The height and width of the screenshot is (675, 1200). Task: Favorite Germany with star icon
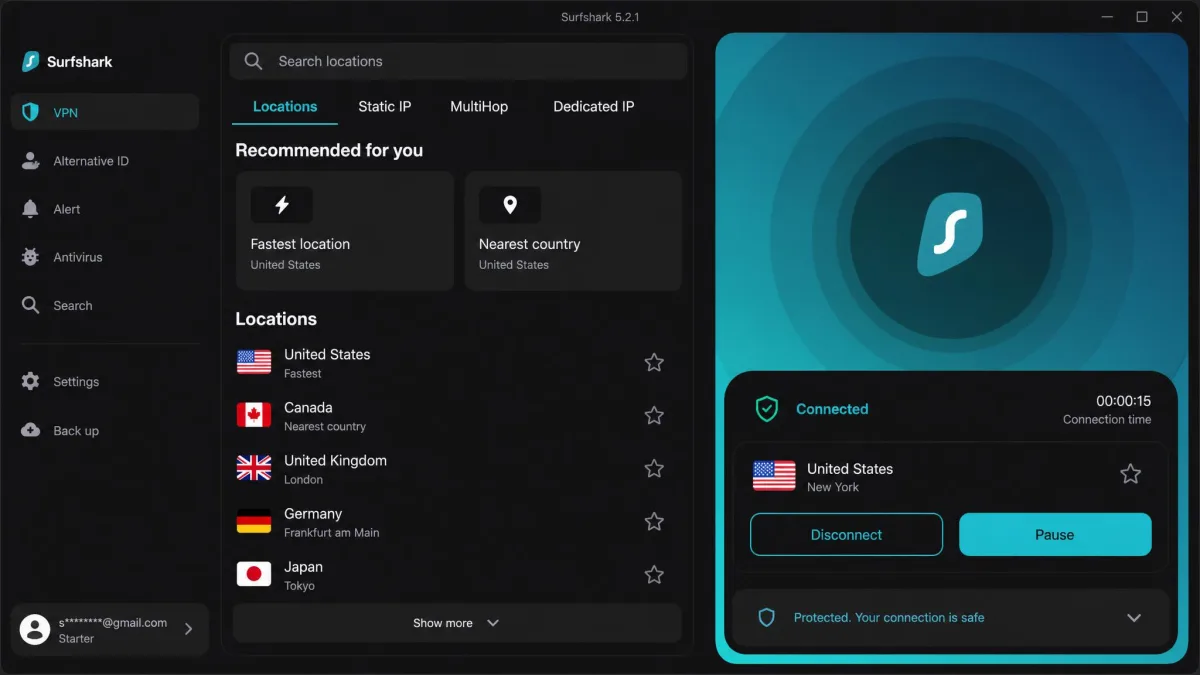(x=654, y=521)
